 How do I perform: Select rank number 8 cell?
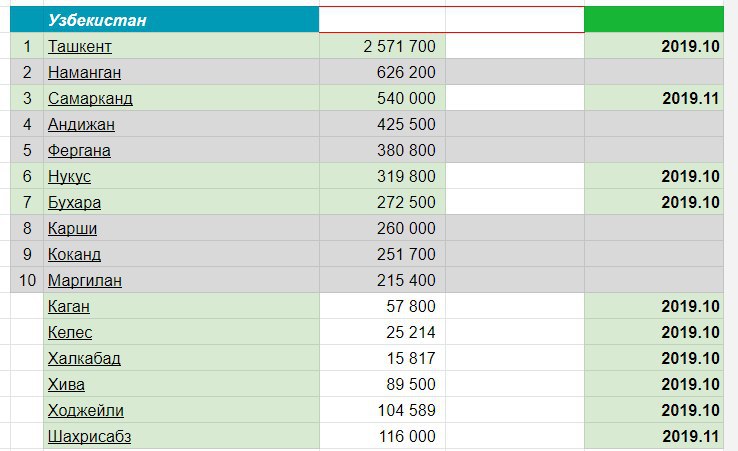(x=27, y=228)
